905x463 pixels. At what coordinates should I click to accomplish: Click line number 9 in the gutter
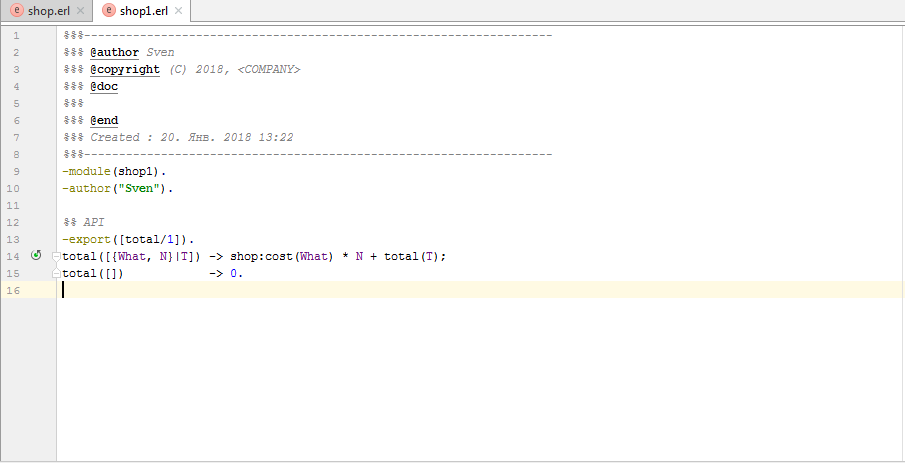click(x=16, y=171)
